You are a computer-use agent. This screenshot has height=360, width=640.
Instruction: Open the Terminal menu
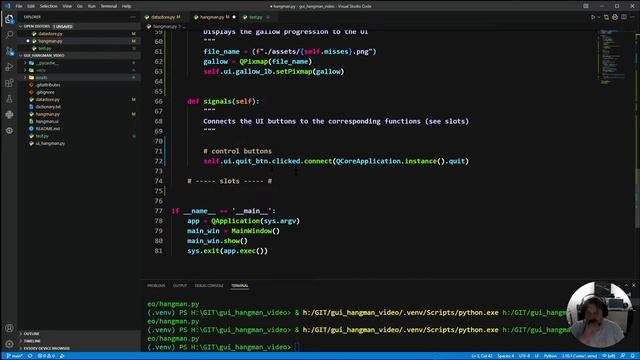coord(109,6)
